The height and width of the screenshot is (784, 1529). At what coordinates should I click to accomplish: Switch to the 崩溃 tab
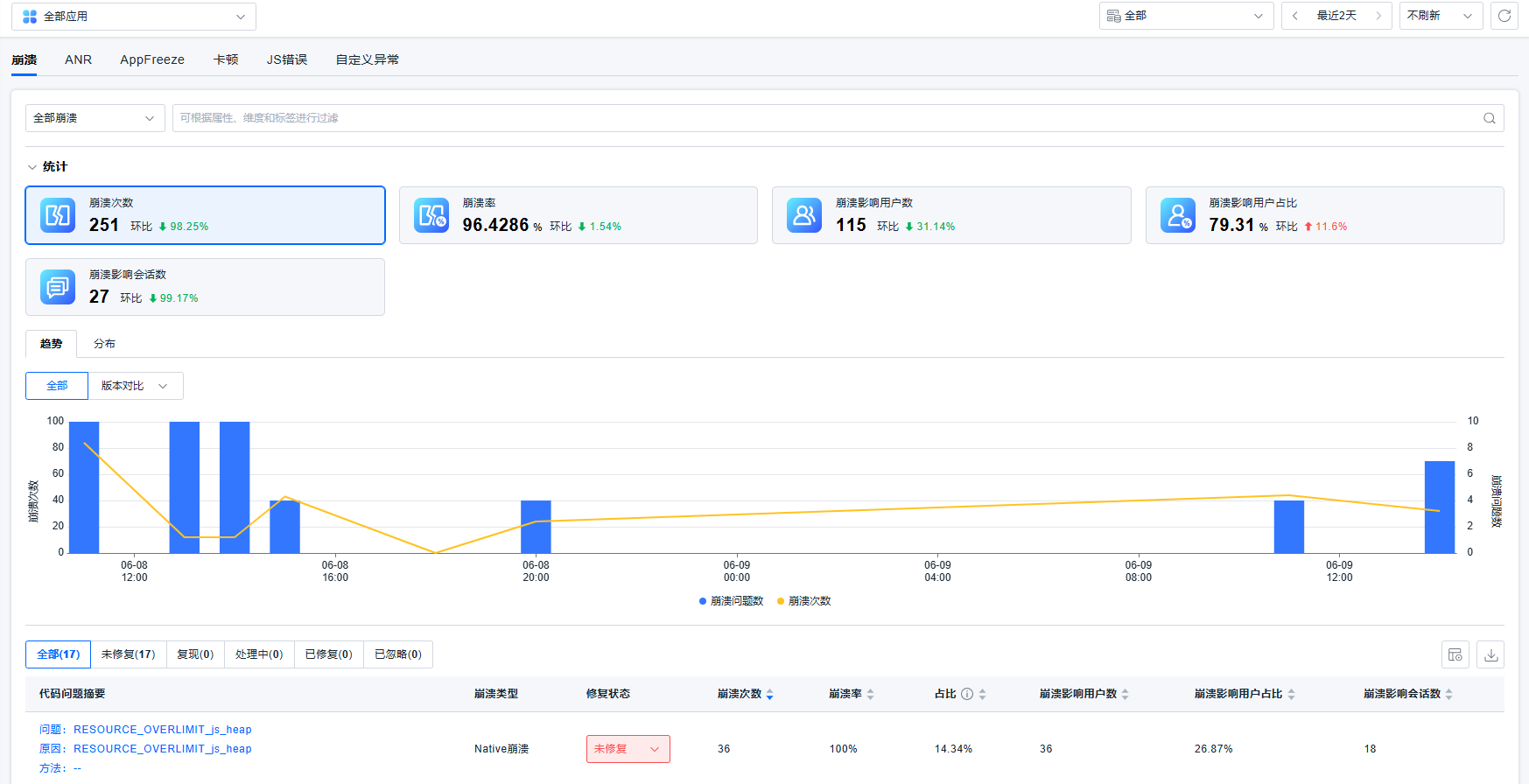coord(25,59)
